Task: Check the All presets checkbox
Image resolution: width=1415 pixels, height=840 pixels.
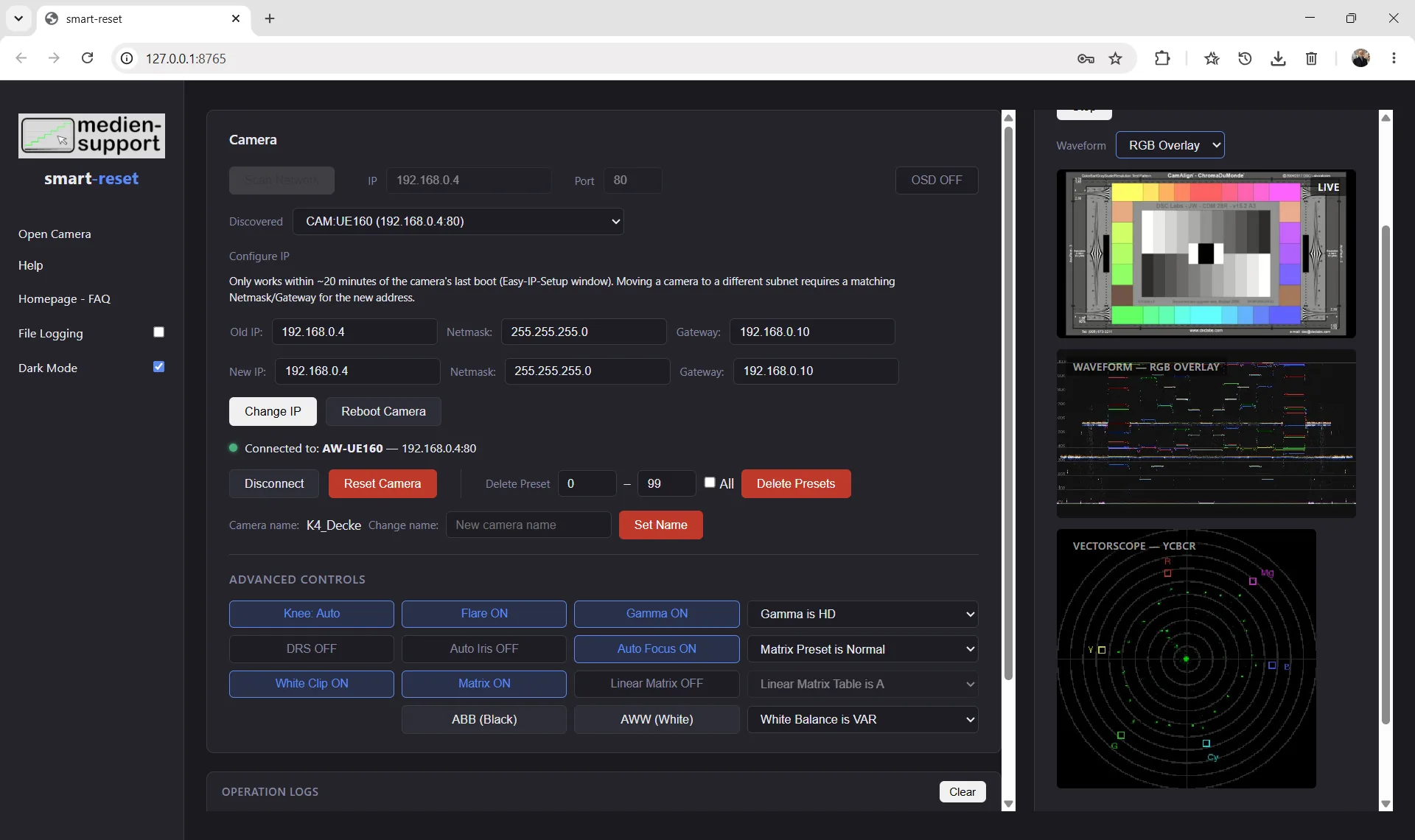Action: click(710, 483)
